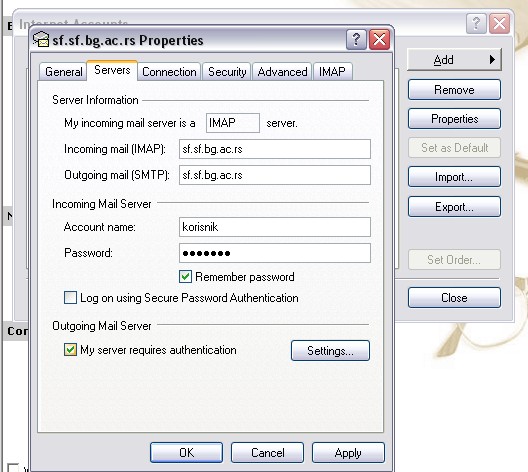Uncheck My server requires authentication
Image resolution: width=528 pixels, height=472 pixels.
[x=70, y=350]
